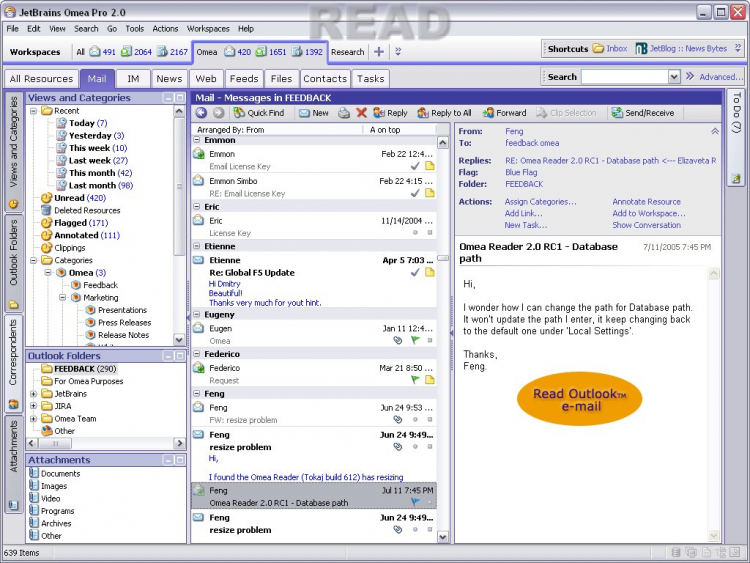Open the Tools menu
The image size is (750, 563).
click(x=134, y=29)
